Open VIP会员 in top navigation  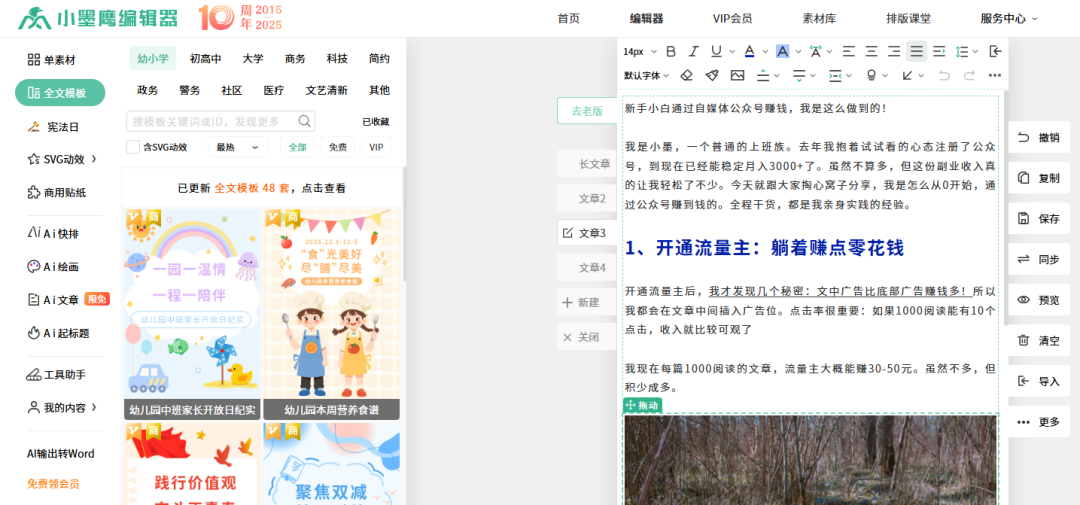pos(732,19)
